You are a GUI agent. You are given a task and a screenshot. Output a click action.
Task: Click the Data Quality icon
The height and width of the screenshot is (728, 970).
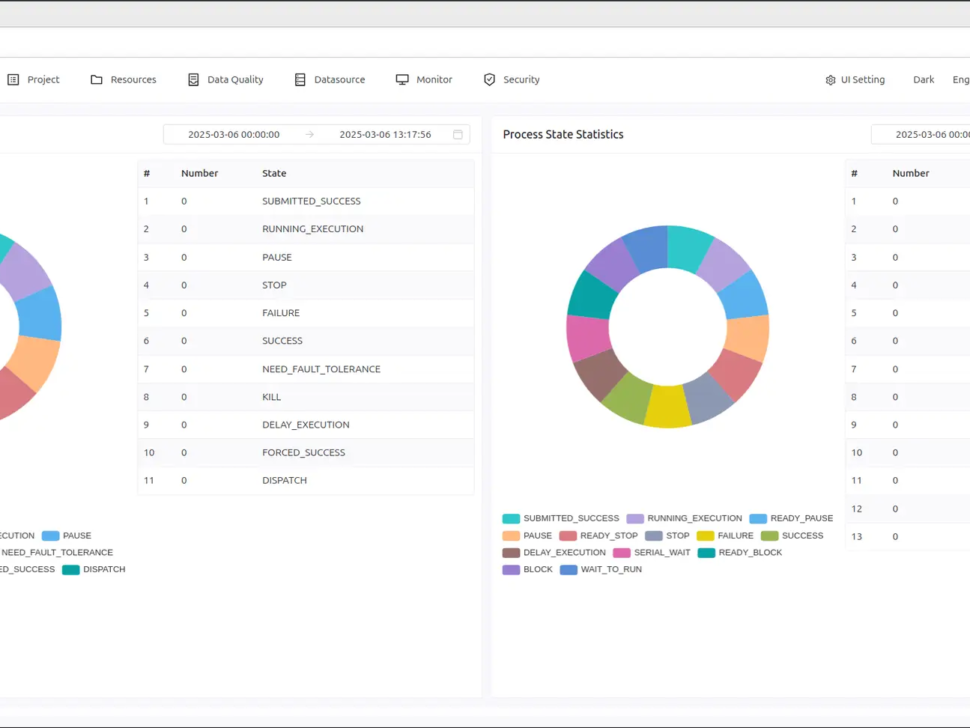(x=194, y=80)
